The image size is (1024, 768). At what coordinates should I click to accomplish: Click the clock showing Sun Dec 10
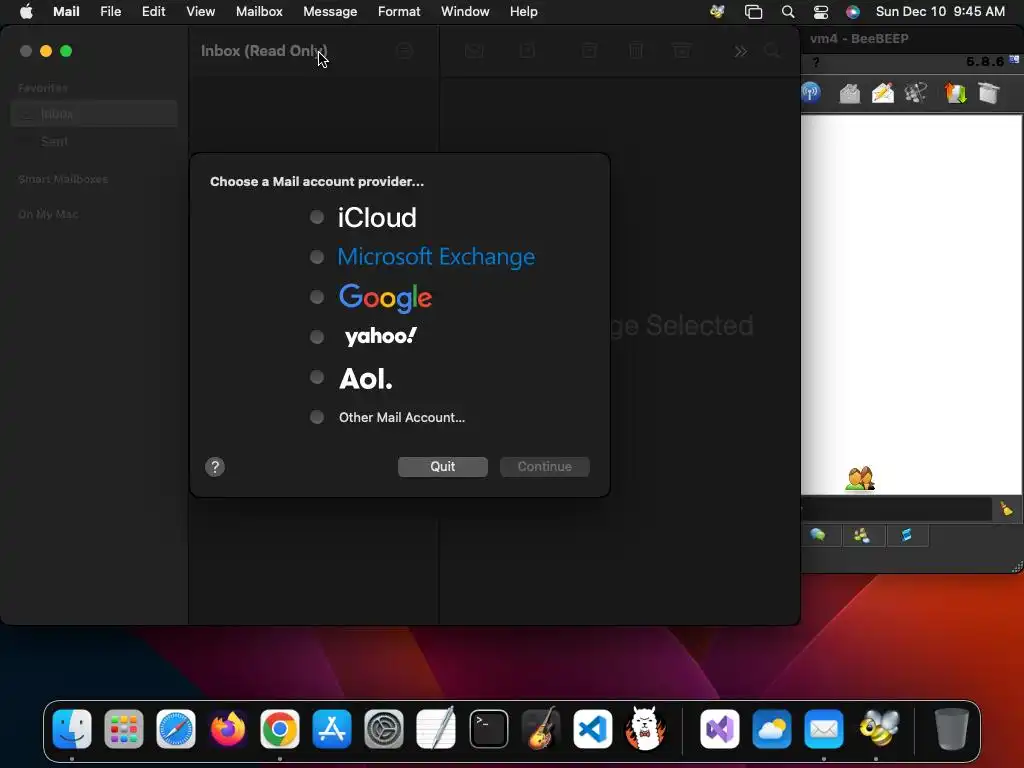point(940,11)
